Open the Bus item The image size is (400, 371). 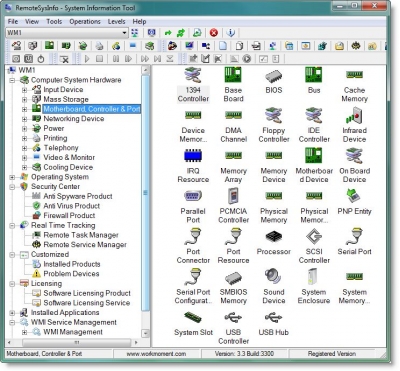(314, 81)
